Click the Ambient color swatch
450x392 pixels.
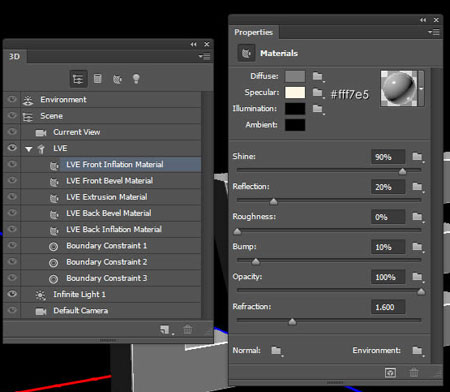pyautogui.click(x=295, y=125)
